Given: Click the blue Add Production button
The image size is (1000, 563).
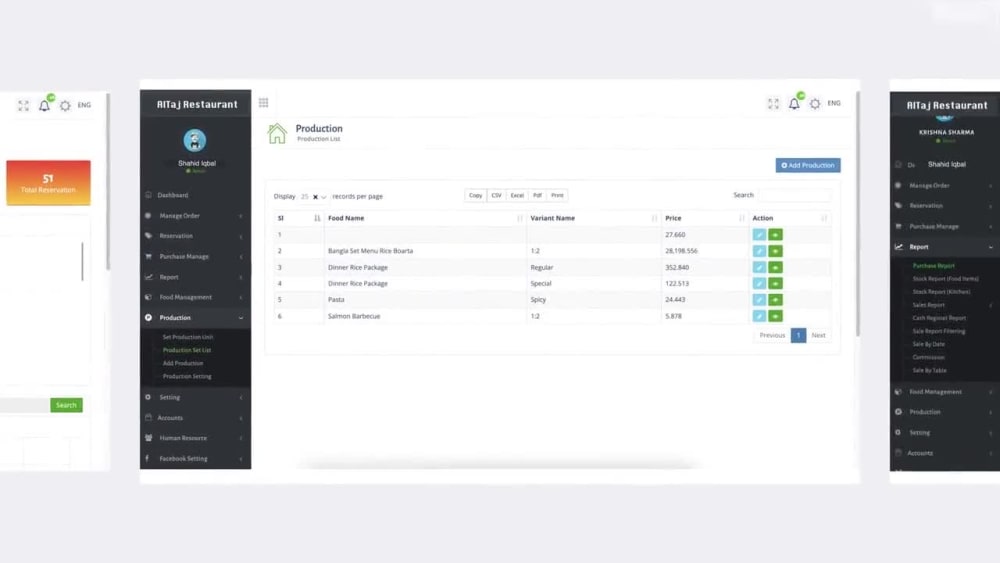Looking at the screenshot, I should [808, 165].
